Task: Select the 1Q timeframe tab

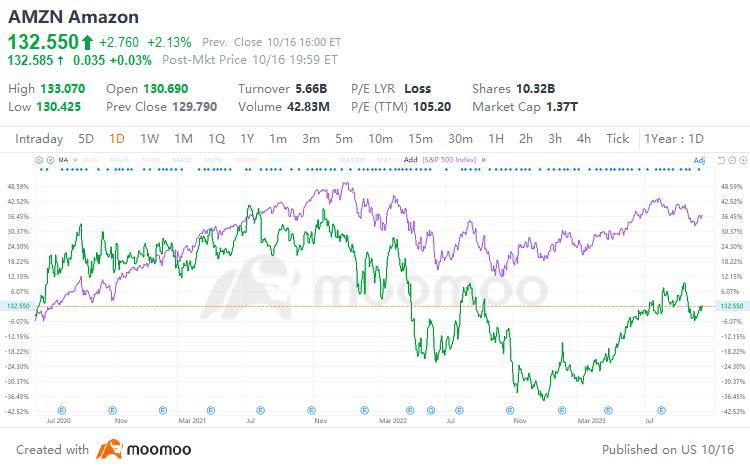Action: coord(216,139)
